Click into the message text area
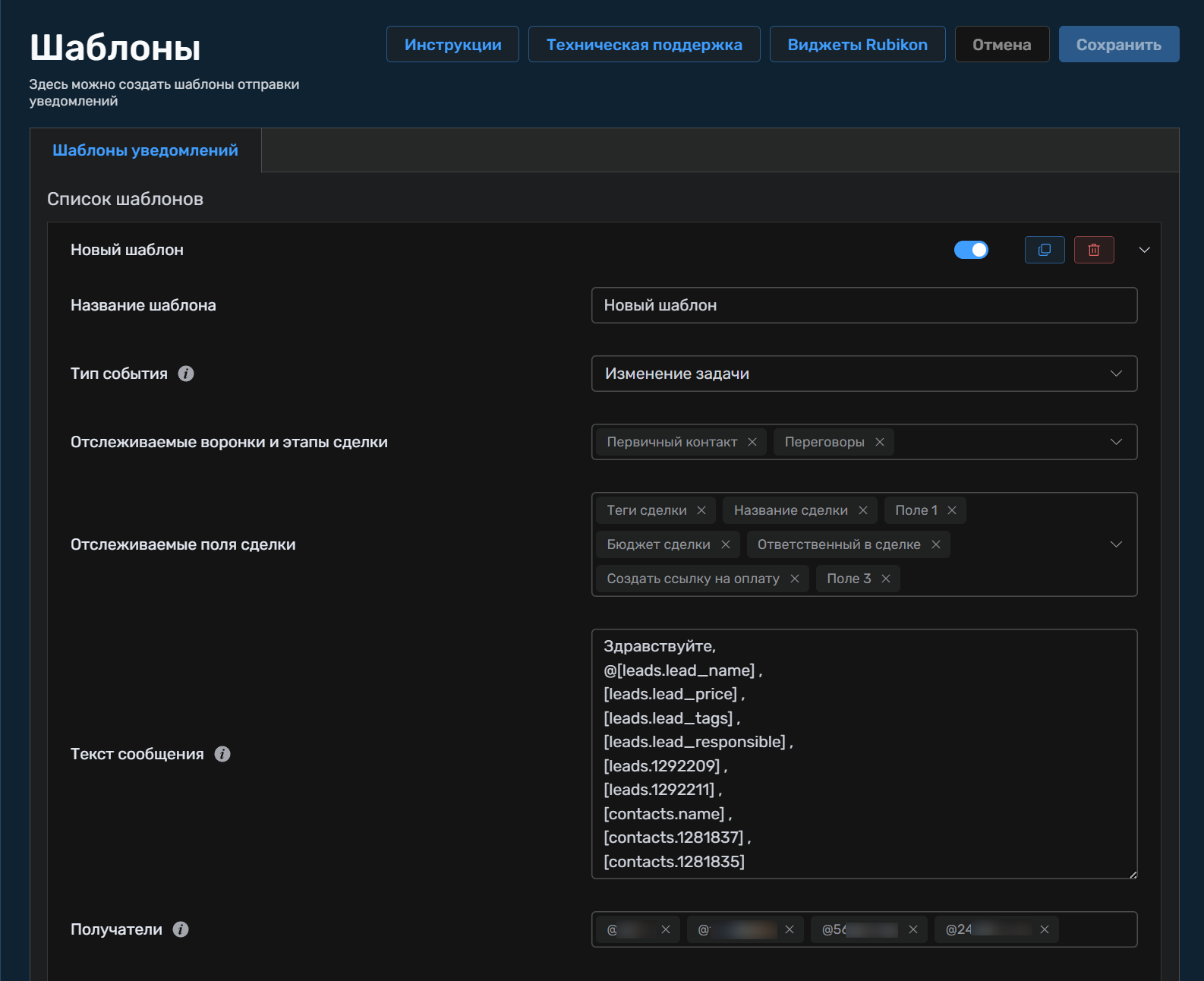Viewport: 1204px width, 981px height. click(x=864, y=754)
